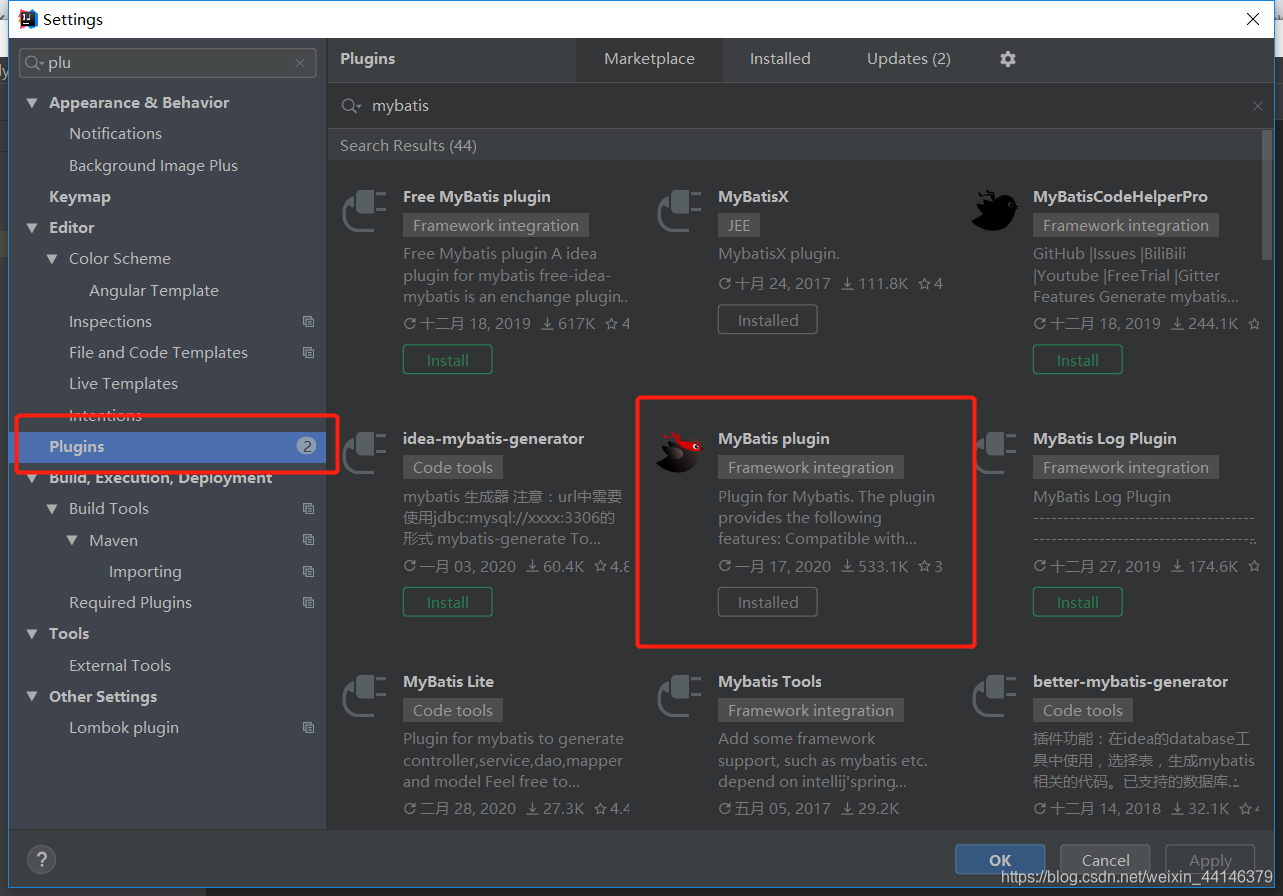Screen dimensions: 1283x896
Task: Open Notifications settings
Action: [x=115, y=134]
